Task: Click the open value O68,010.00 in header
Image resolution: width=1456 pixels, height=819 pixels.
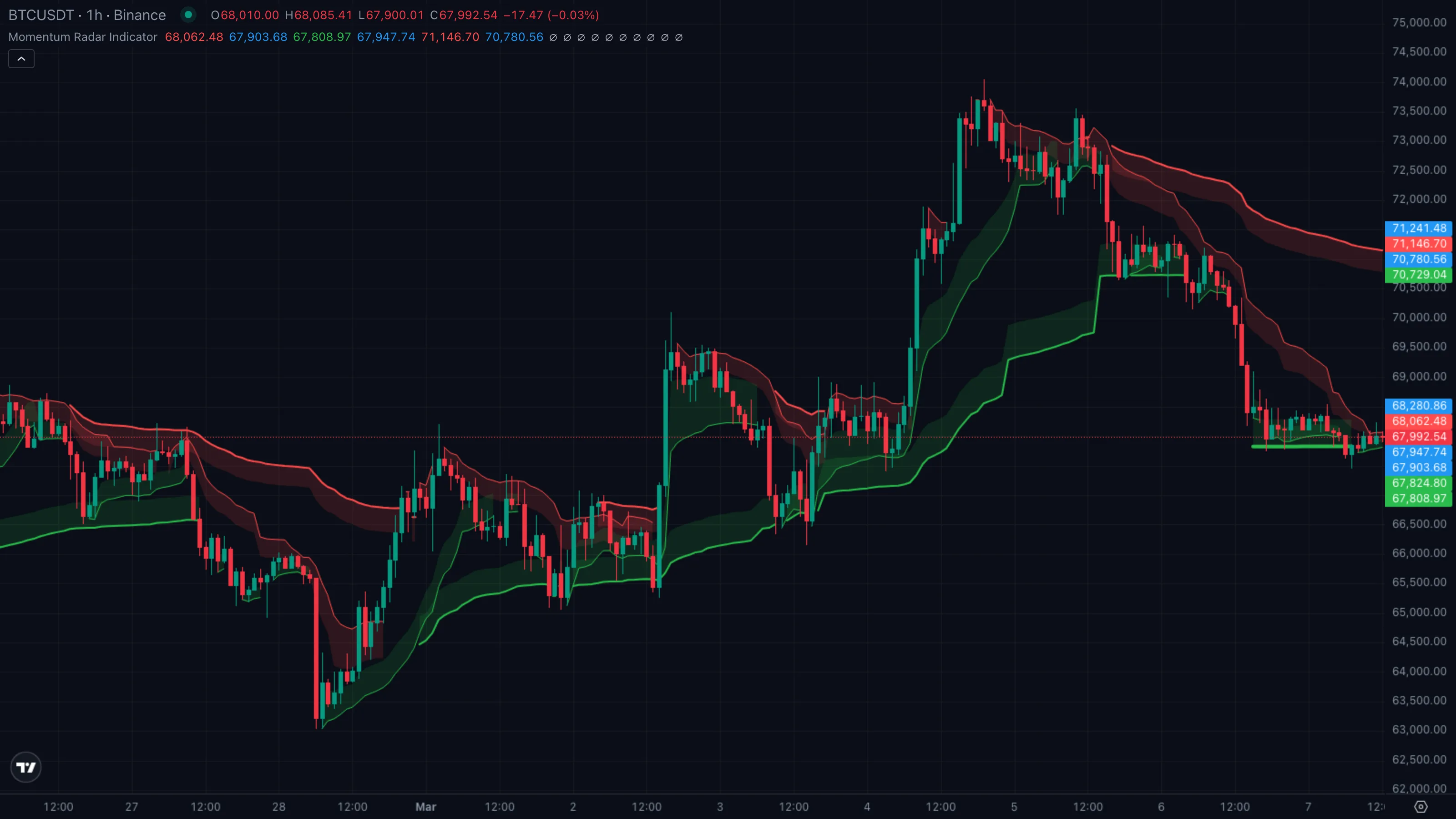Action: pos(245,15)
